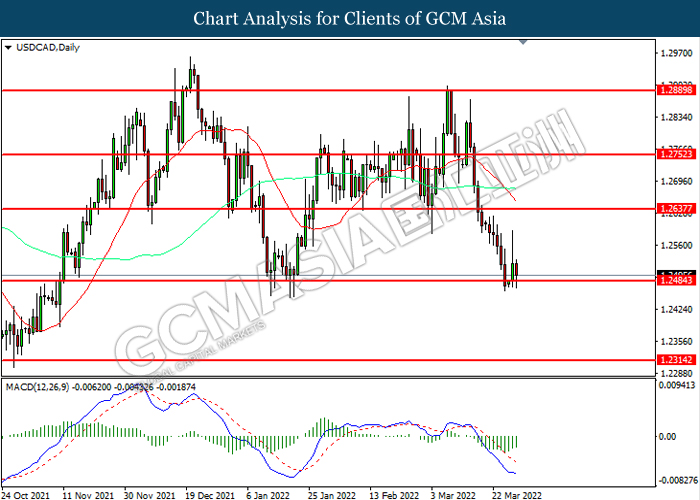Click the chart shift triangle marker

coord(523,42)
